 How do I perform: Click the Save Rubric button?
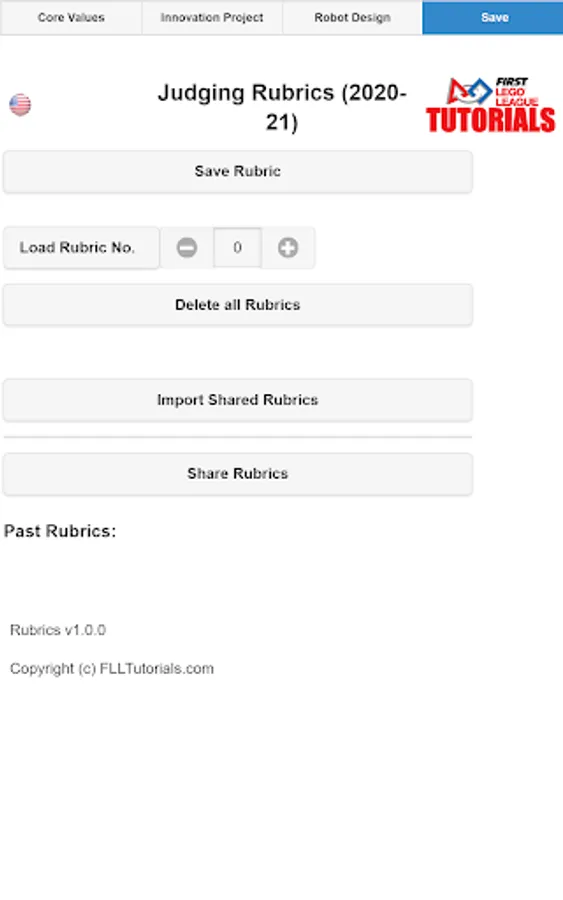click(x=238, y=171)
